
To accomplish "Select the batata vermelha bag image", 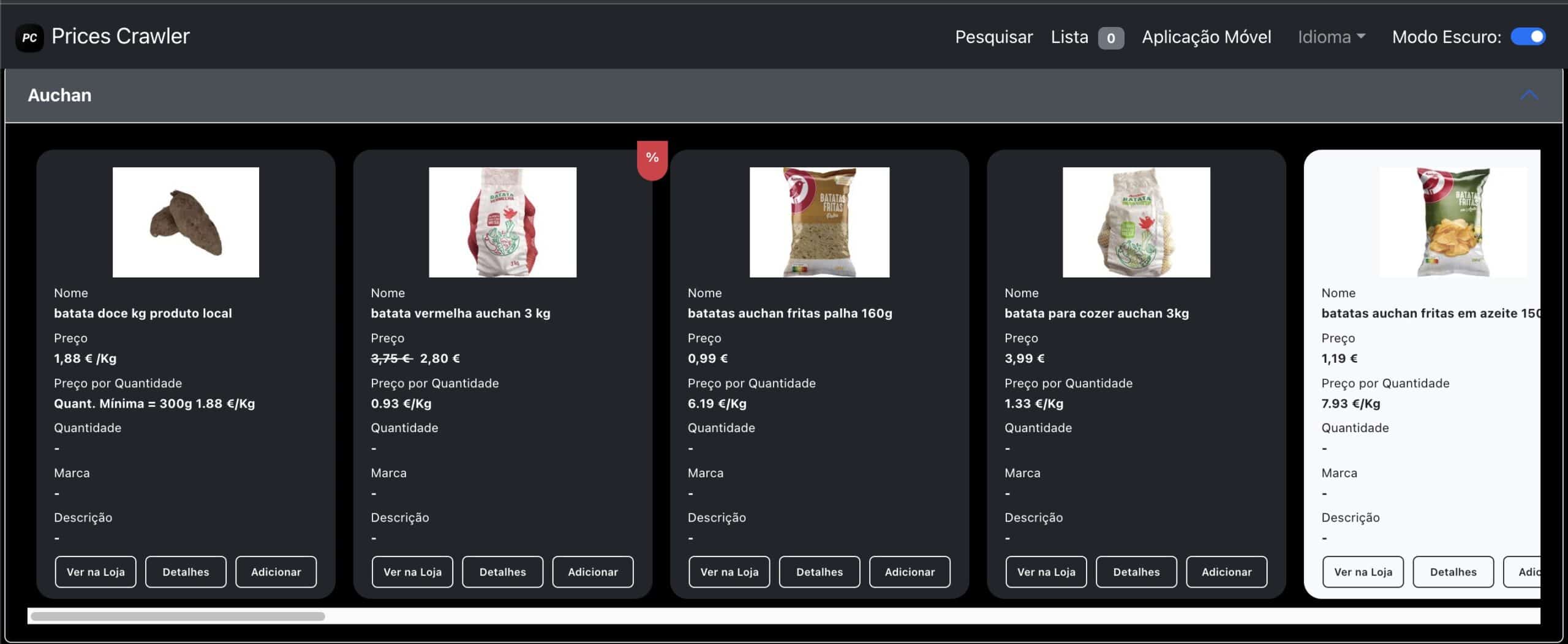I will [x=502, y=222].
